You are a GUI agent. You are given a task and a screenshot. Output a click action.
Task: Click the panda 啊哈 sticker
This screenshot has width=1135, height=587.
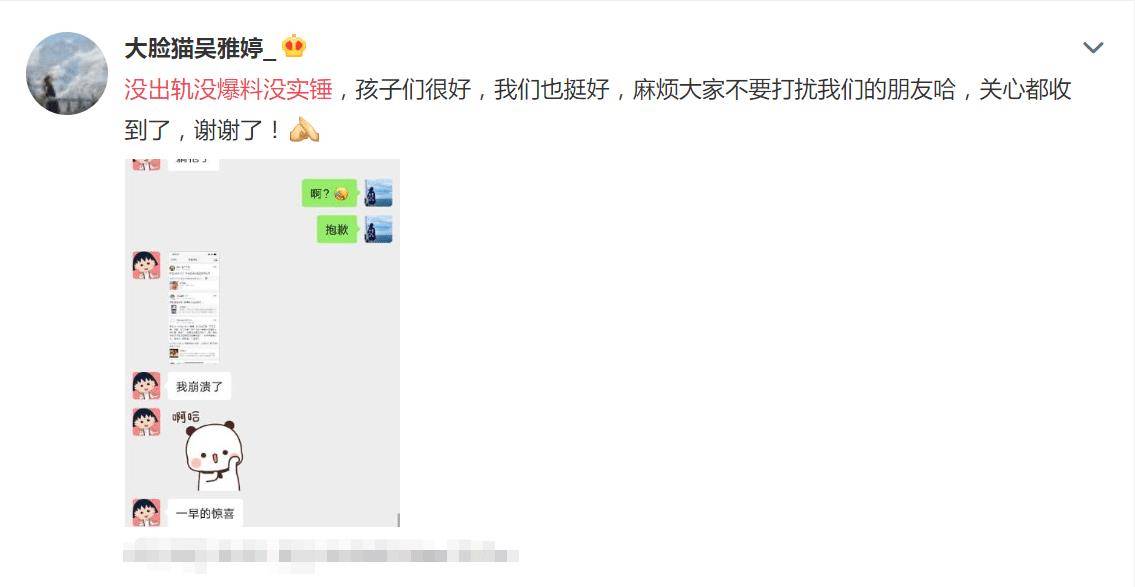coord(208,450)
